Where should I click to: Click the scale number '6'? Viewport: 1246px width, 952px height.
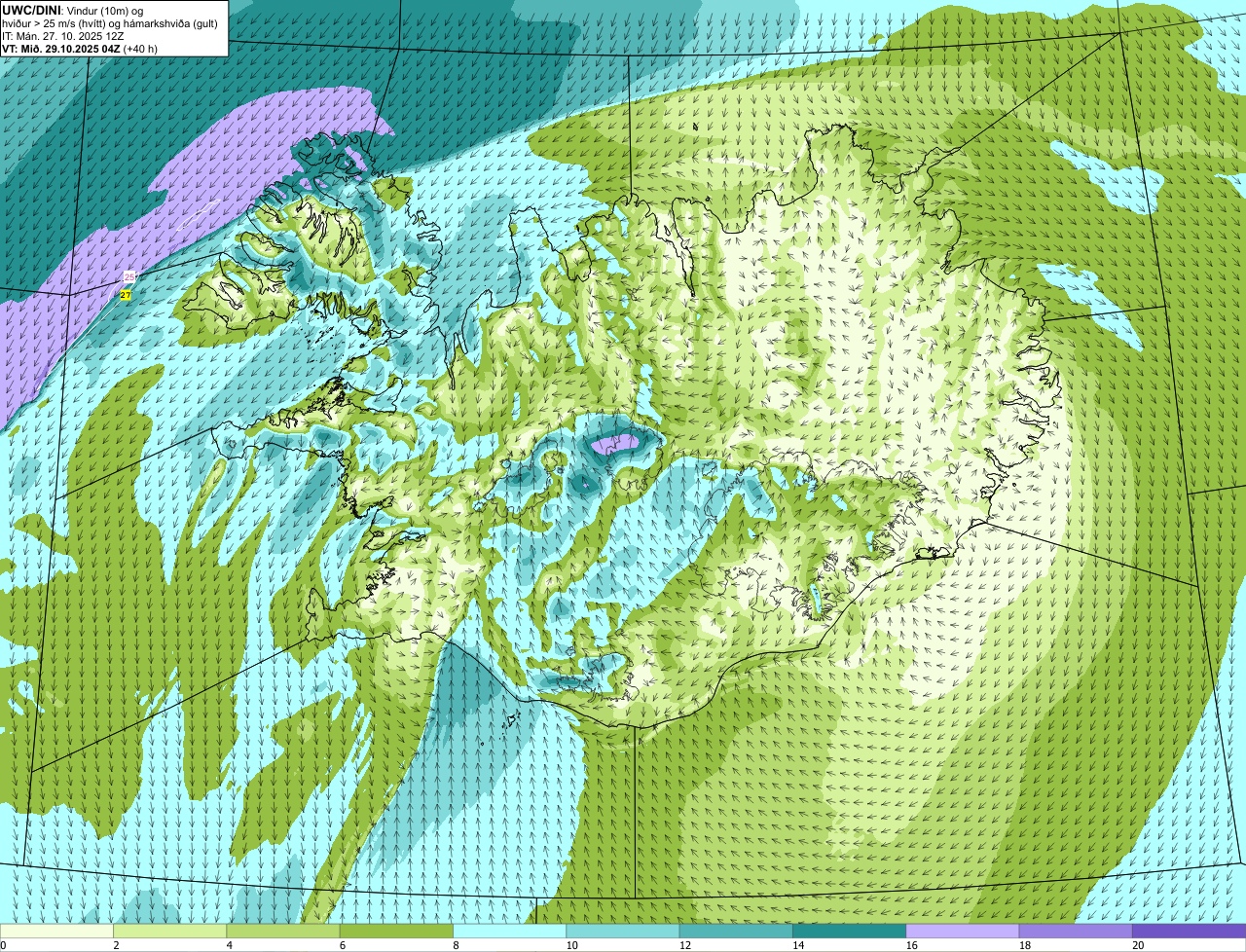pyautogui.click(x=342, y=945)
